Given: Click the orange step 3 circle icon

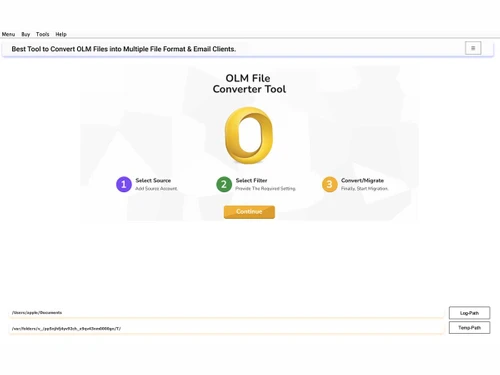Looking at the screenshot, I should point(329,184).
